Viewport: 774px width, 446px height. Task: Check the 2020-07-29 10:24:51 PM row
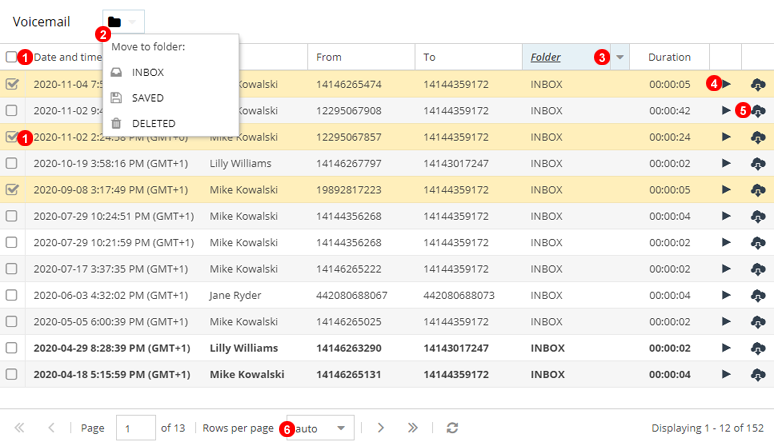11,216
